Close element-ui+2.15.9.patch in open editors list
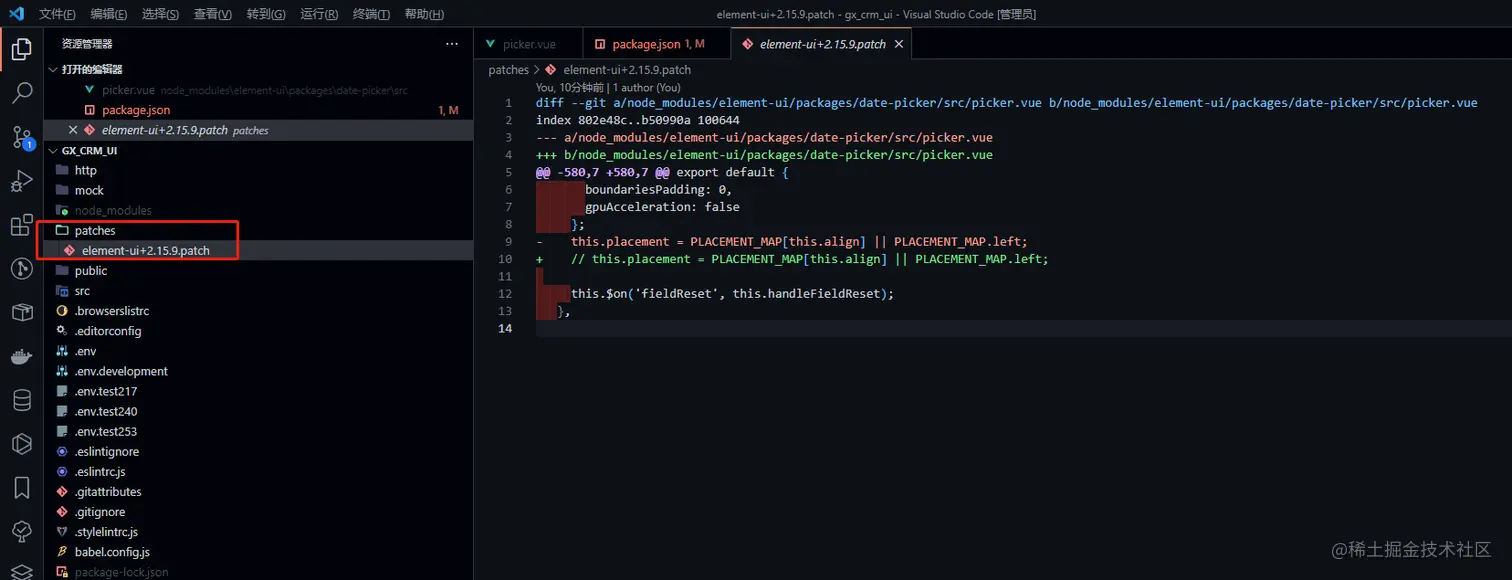The width and height of the screenshot is (1512, 580). (72, 130)
